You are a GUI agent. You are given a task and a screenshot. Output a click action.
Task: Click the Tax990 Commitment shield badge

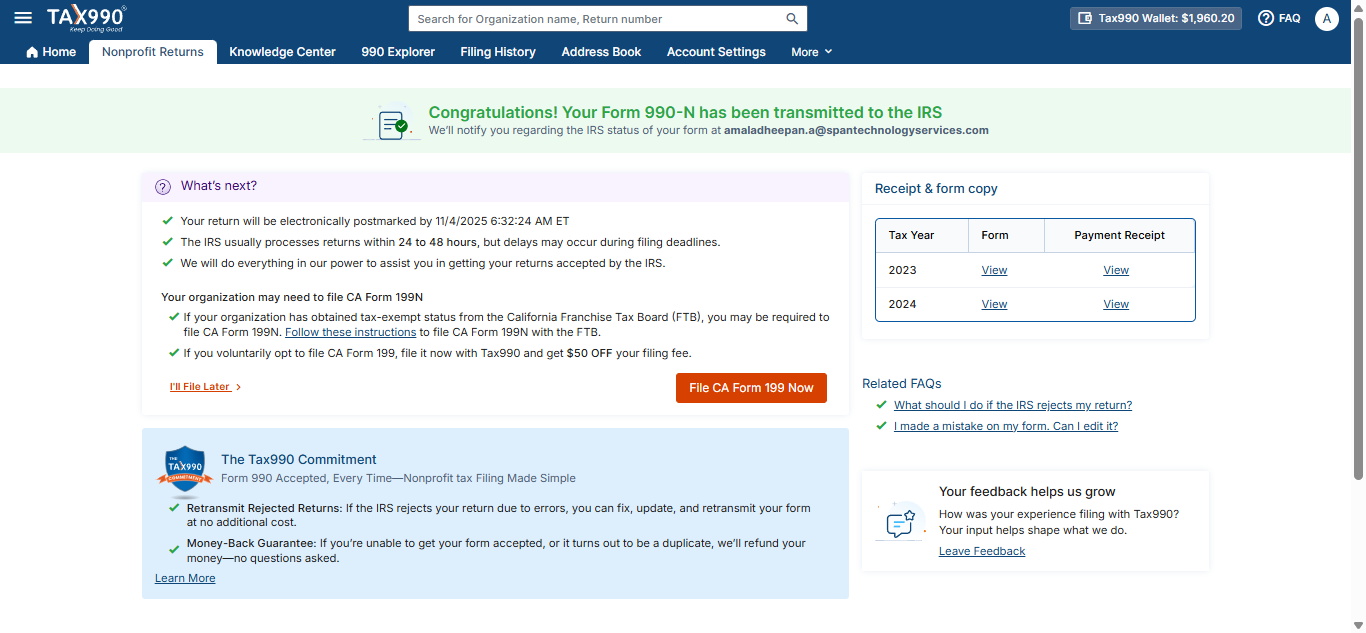[185, 470]
